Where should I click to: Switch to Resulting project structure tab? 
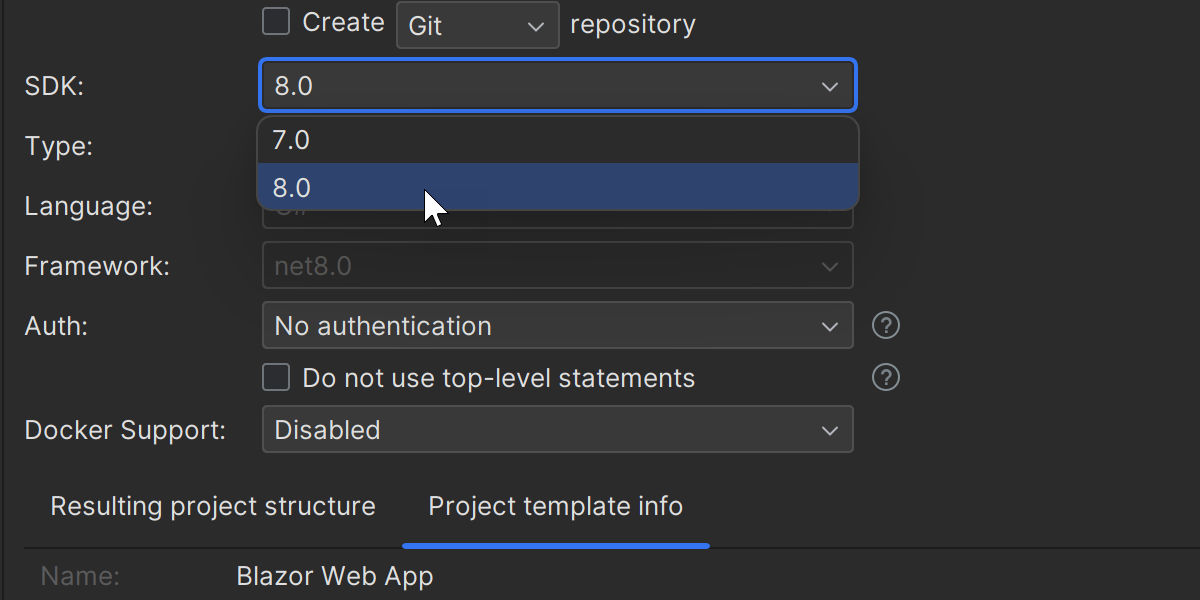point(213,507)
